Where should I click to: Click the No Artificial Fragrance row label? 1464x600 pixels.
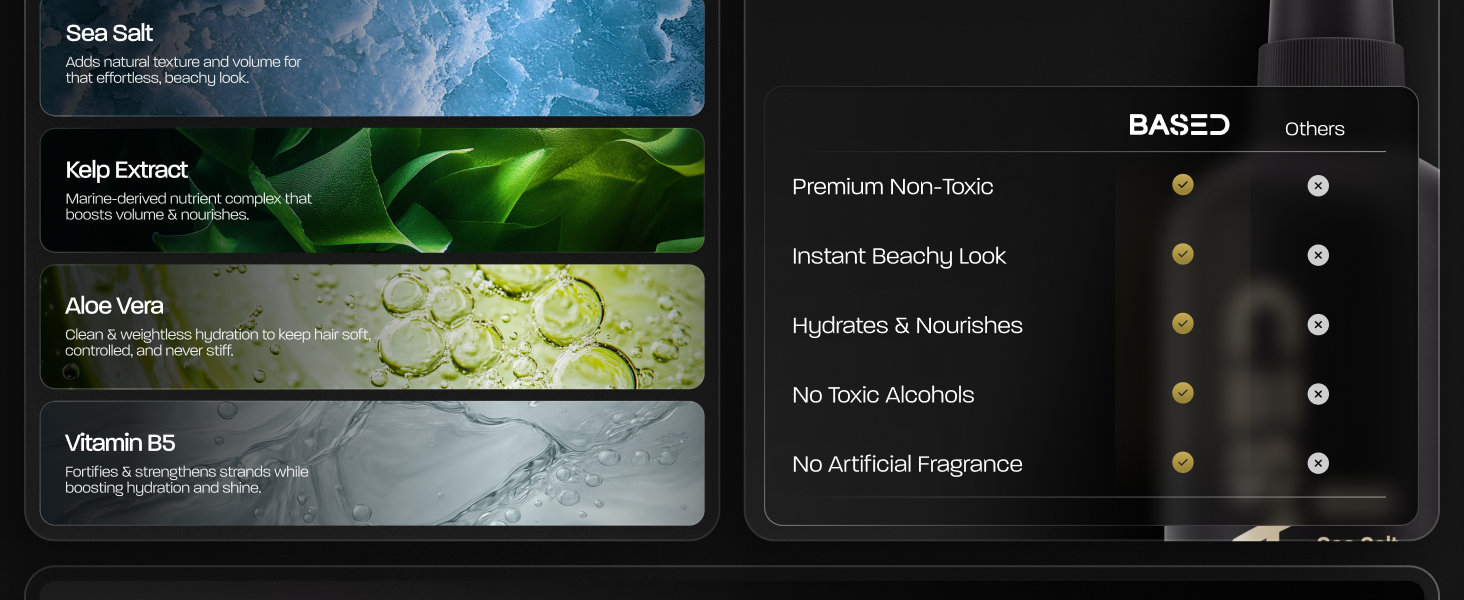tap(907, 464)
